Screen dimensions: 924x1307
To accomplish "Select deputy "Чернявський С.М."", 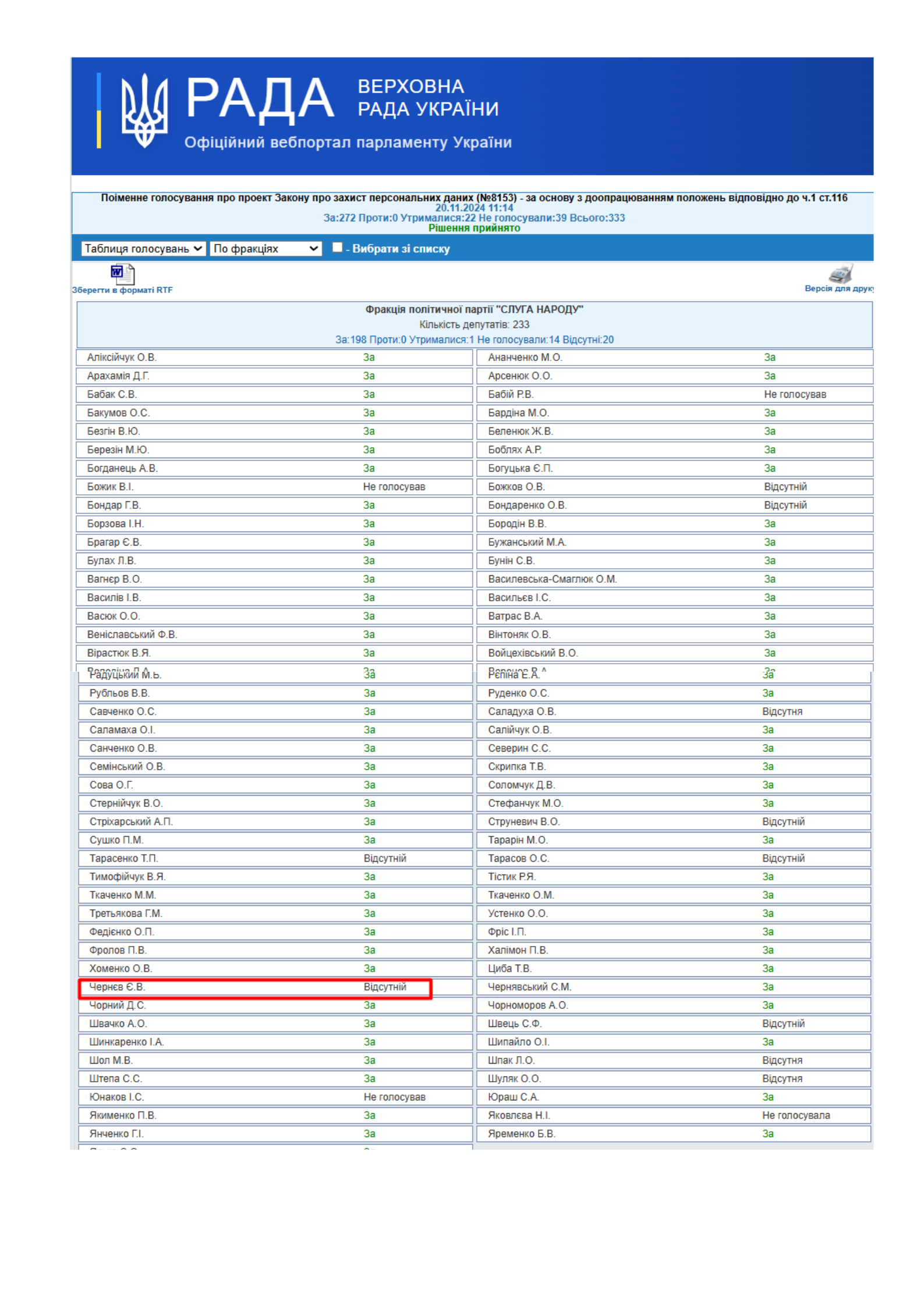I will click(x=529, y=987).
